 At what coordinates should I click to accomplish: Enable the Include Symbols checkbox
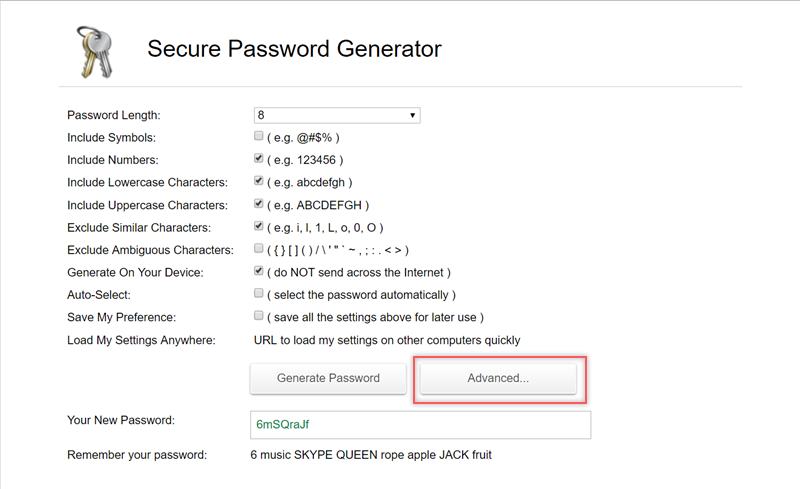tap(259, 136)
